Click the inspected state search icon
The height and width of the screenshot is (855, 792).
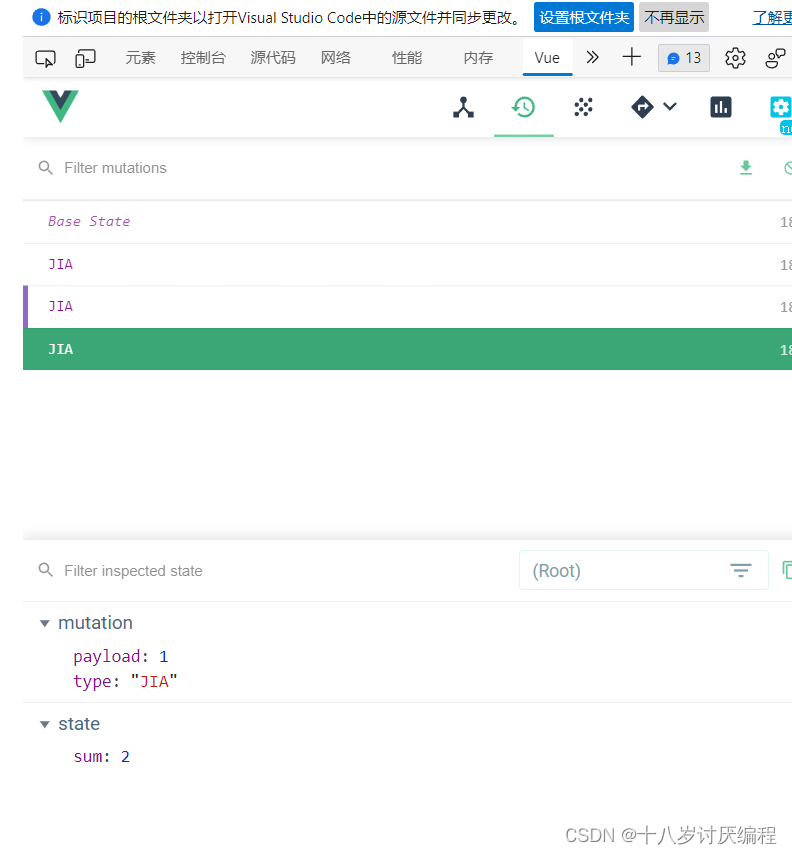(x=46, y=570)
